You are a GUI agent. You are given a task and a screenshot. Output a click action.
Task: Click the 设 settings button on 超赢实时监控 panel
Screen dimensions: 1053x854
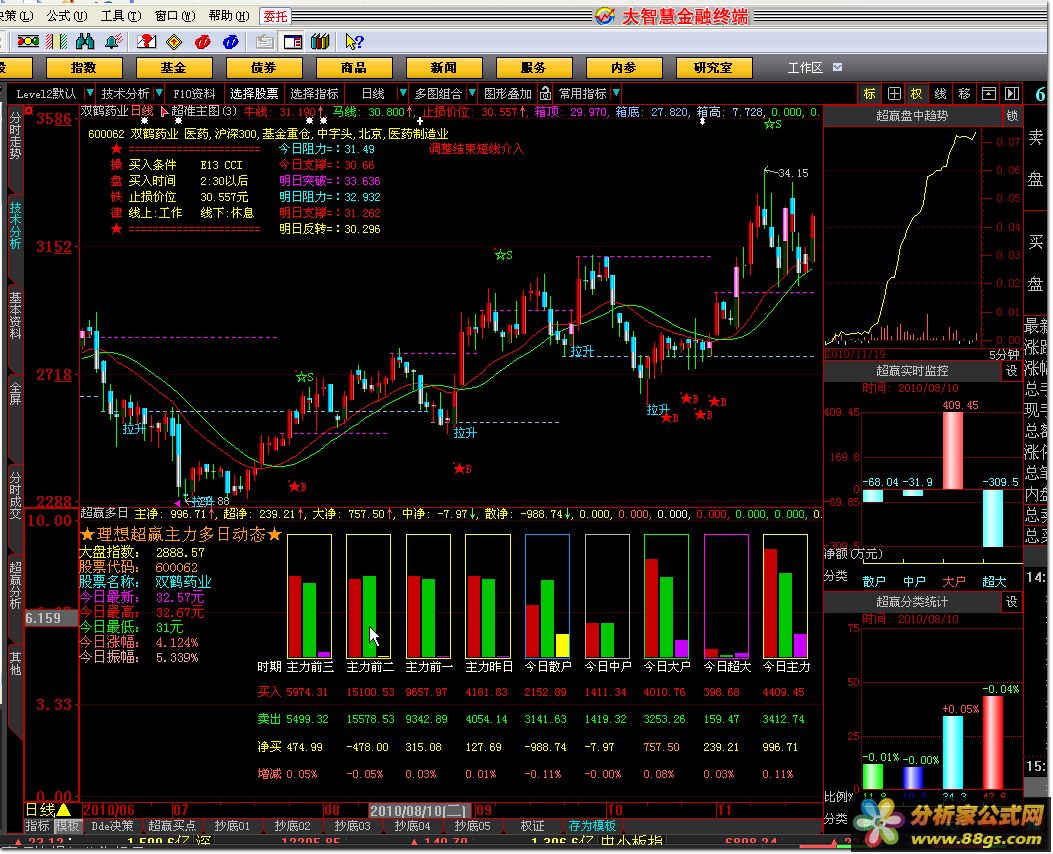click(x=1011, y=371)
